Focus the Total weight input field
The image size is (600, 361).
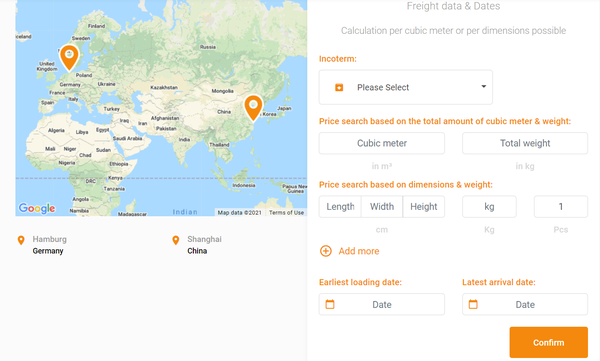point(525,143)
